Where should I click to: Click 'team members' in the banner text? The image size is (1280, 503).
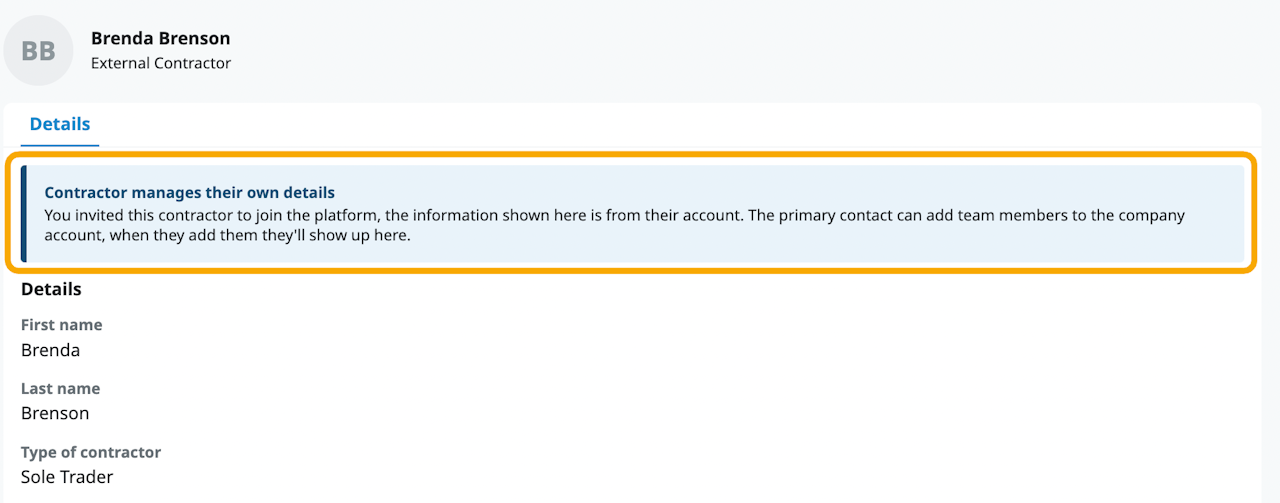point(1034,215)
